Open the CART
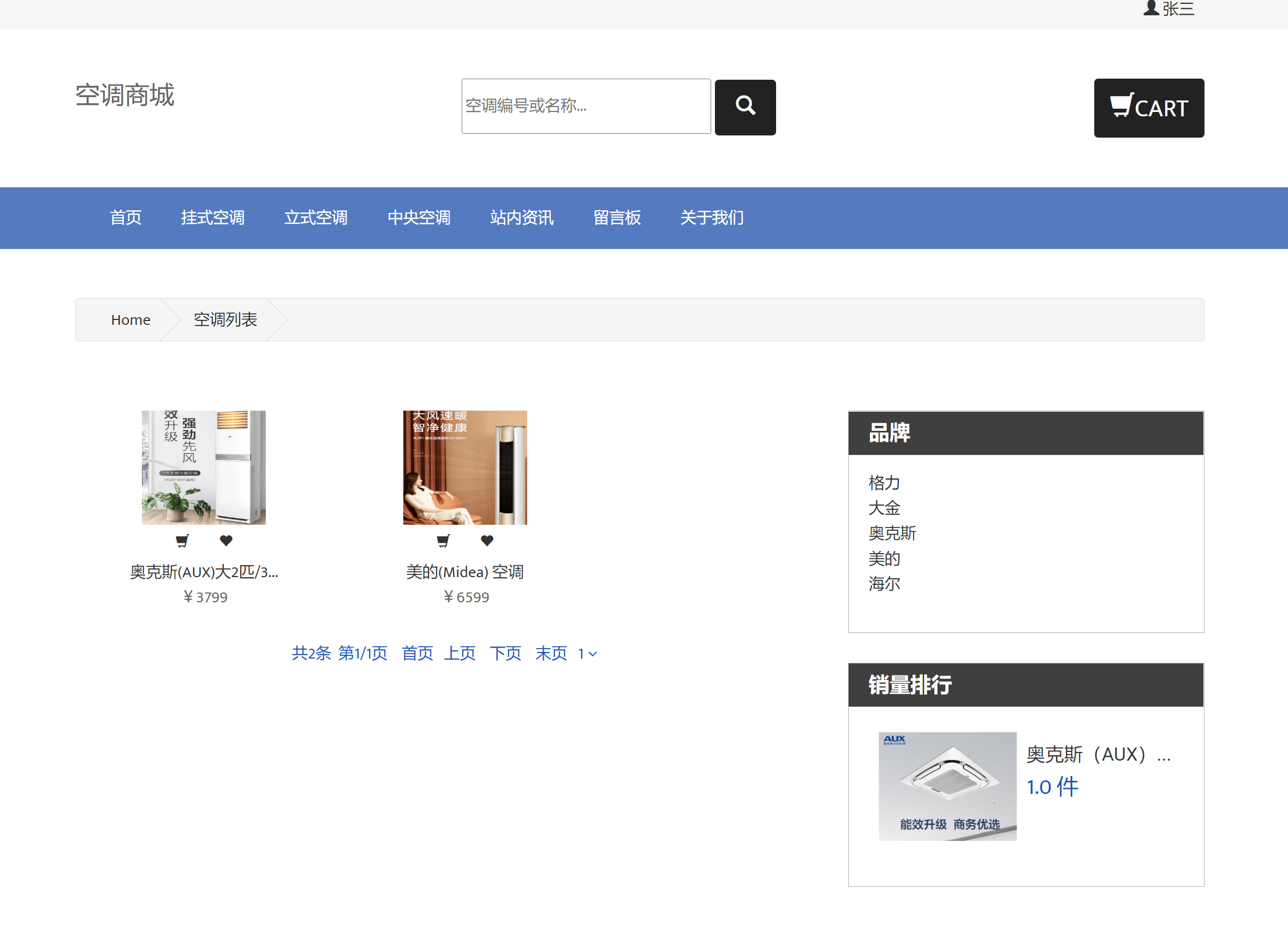Viewport: 1288px width, 925px height. click(x=1148, y=108)
